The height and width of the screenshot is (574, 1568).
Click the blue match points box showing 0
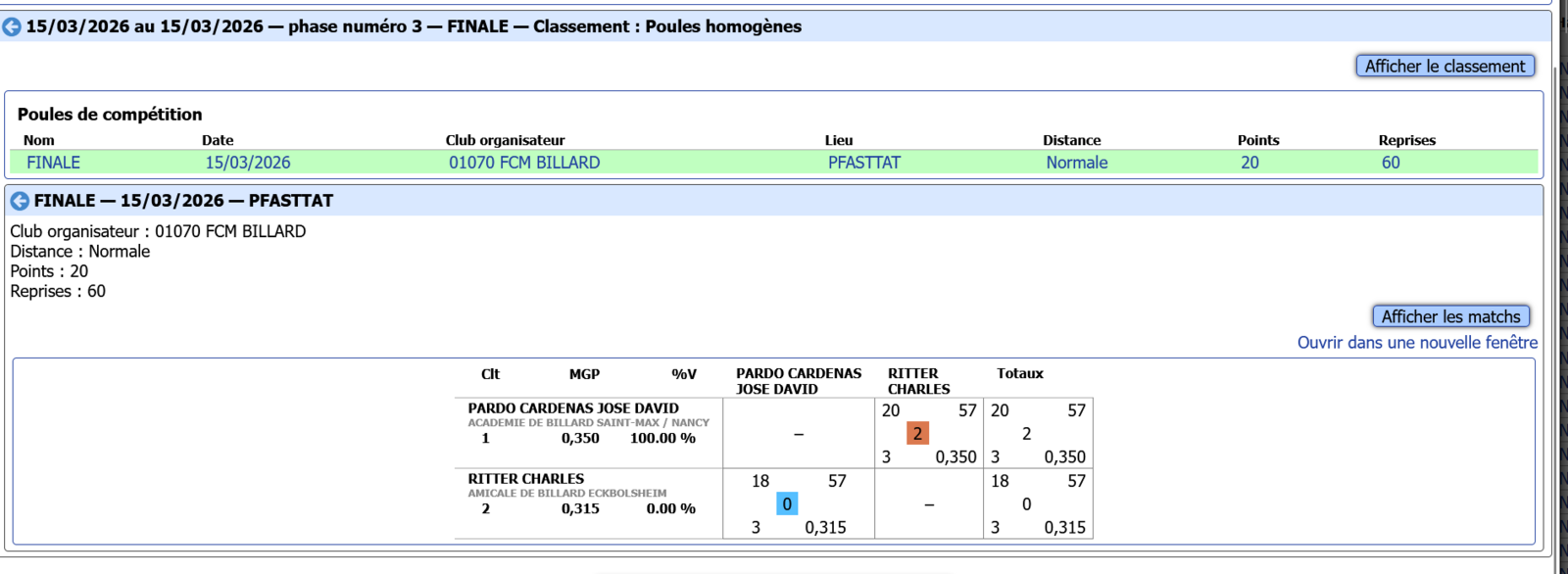pos(786,503)
